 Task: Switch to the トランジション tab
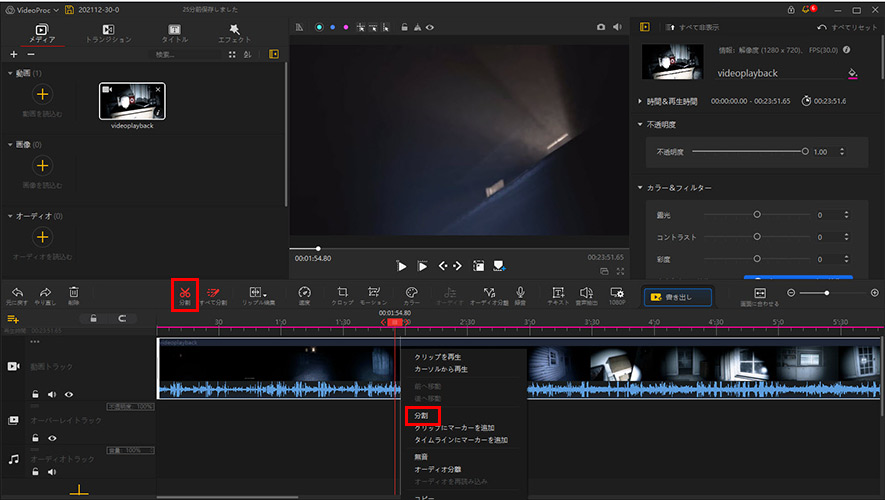click(108, 33)
